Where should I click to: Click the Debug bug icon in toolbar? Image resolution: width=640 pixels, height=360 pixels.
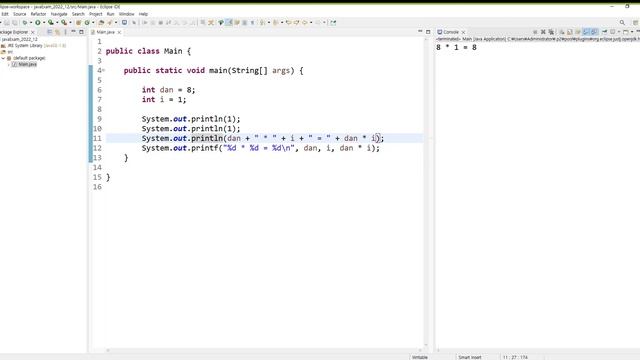pyautogui.click(x=24, y=22)
